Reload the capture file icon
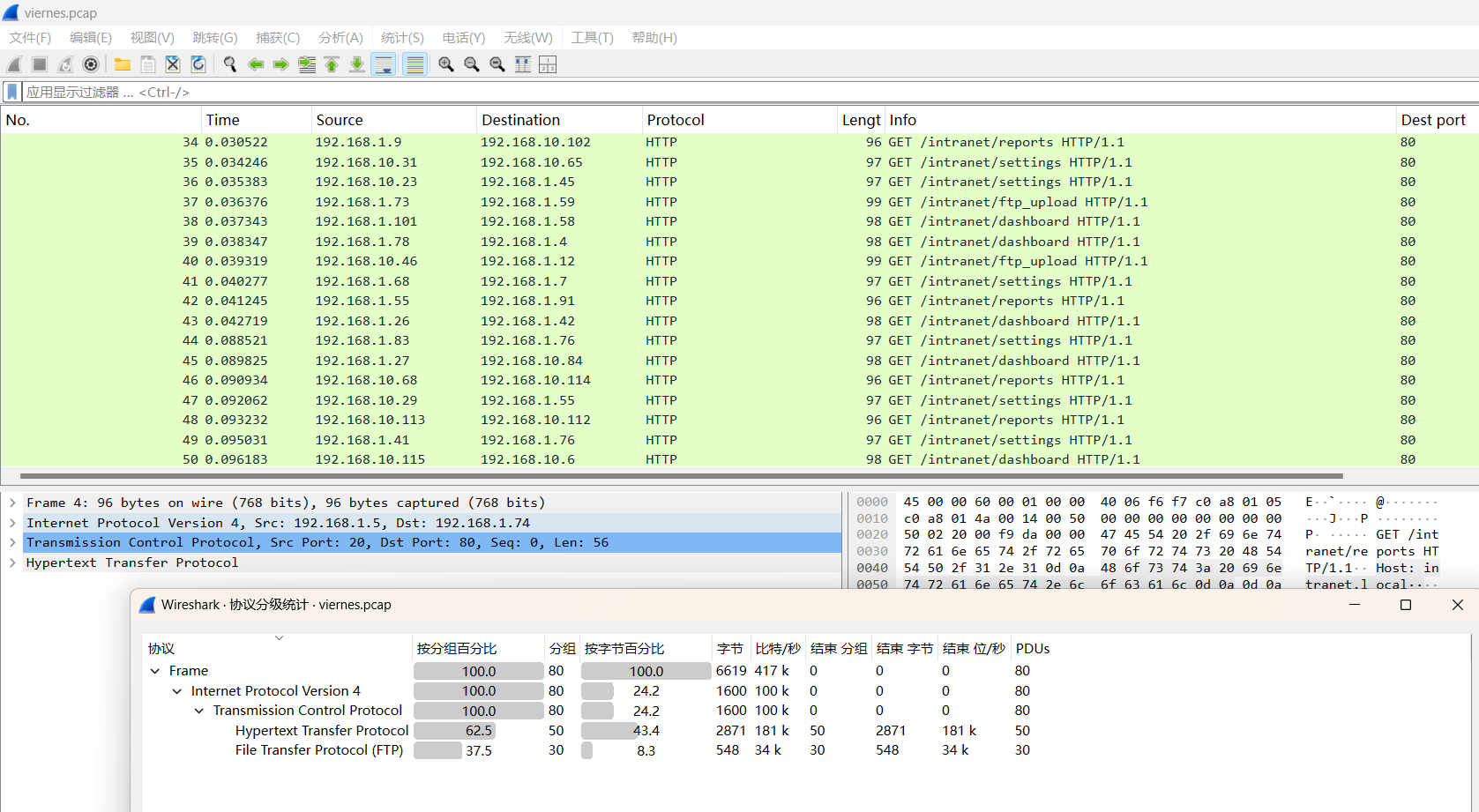Image resolution: width=1479 pixels, height=812 pixels. [x=198, y=64]
